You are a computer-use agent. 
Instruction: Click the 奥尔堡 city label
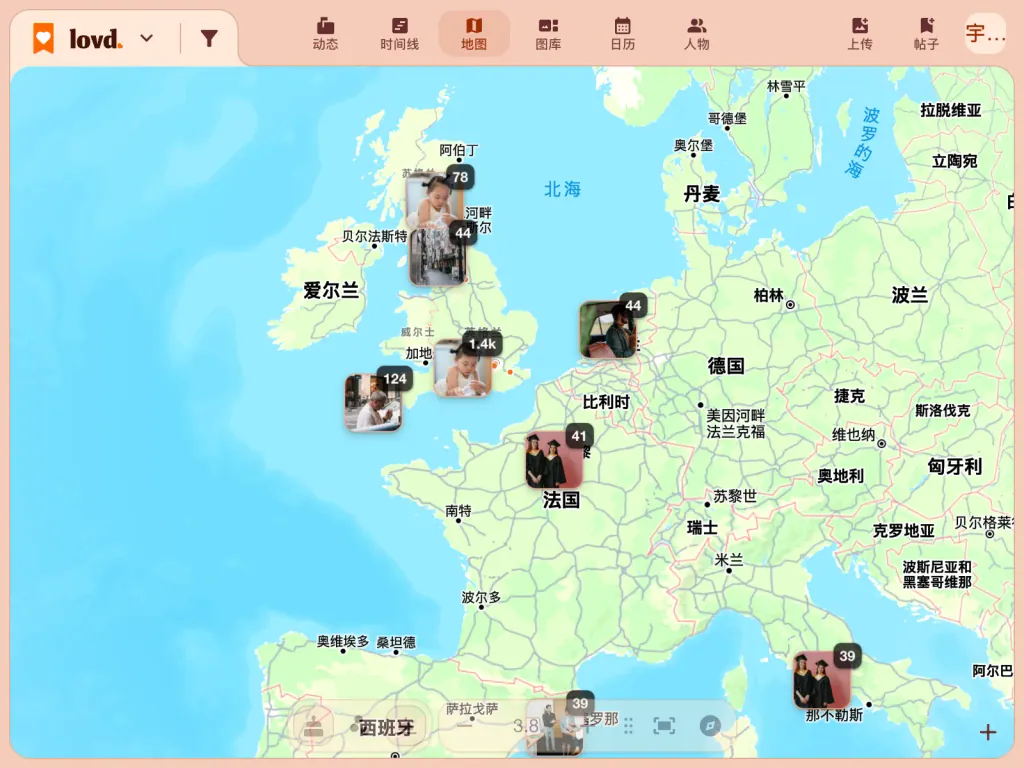(x=694, y=145)
